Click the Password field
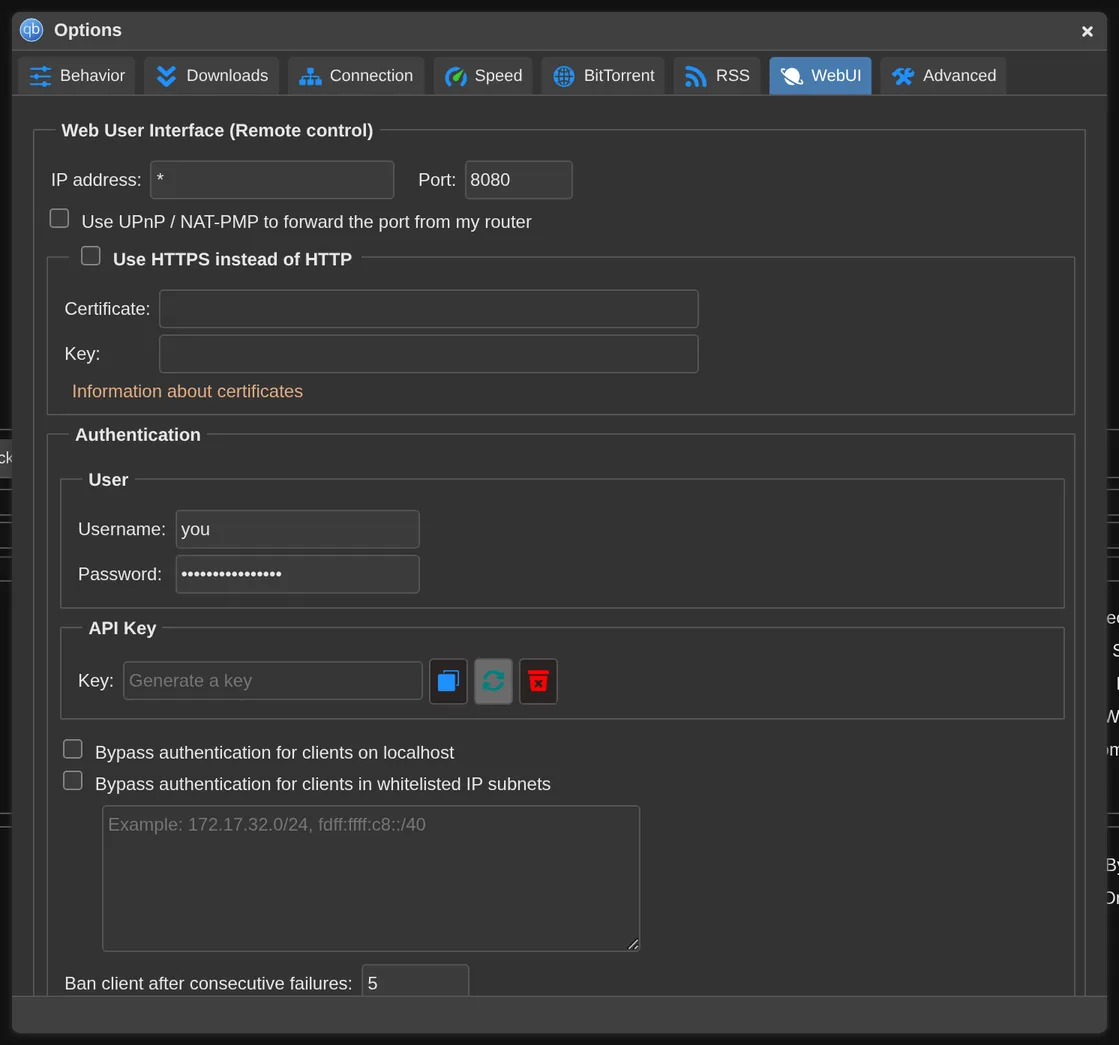This screenshot has height=1045, width=1119. [298, 574]
